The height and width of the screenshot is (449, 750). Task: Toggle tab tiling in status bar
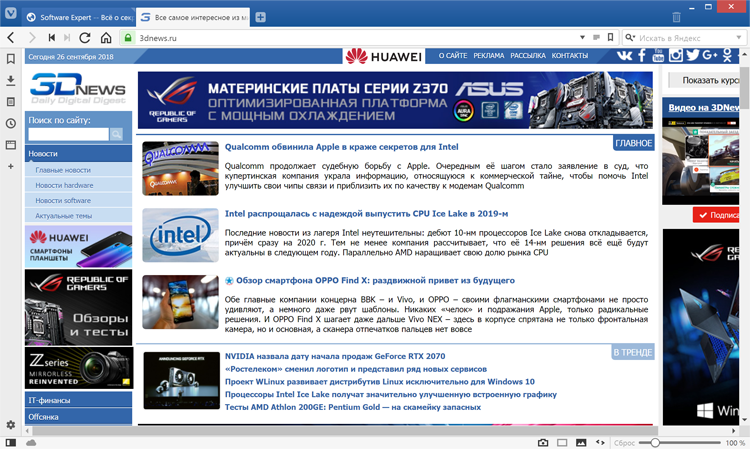pyautogui.click(x=562, y=443)
